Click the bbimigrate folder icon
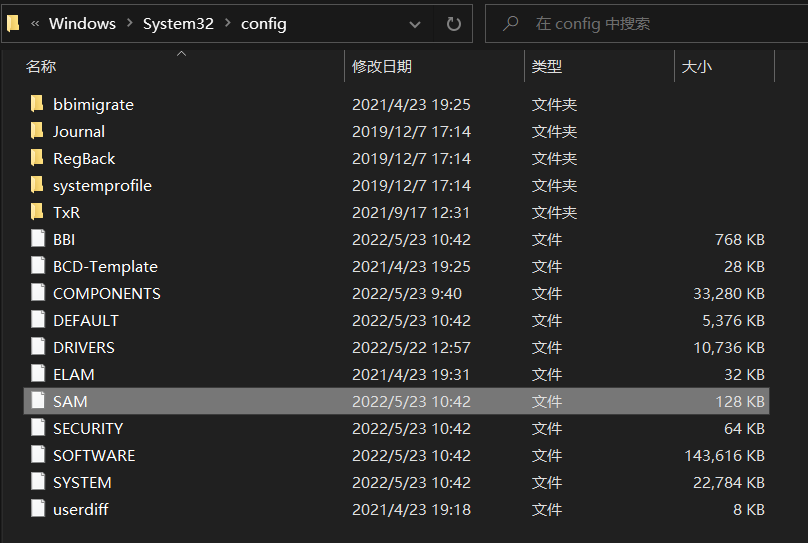This screenshot has height=543, width=808. point(37,104)
